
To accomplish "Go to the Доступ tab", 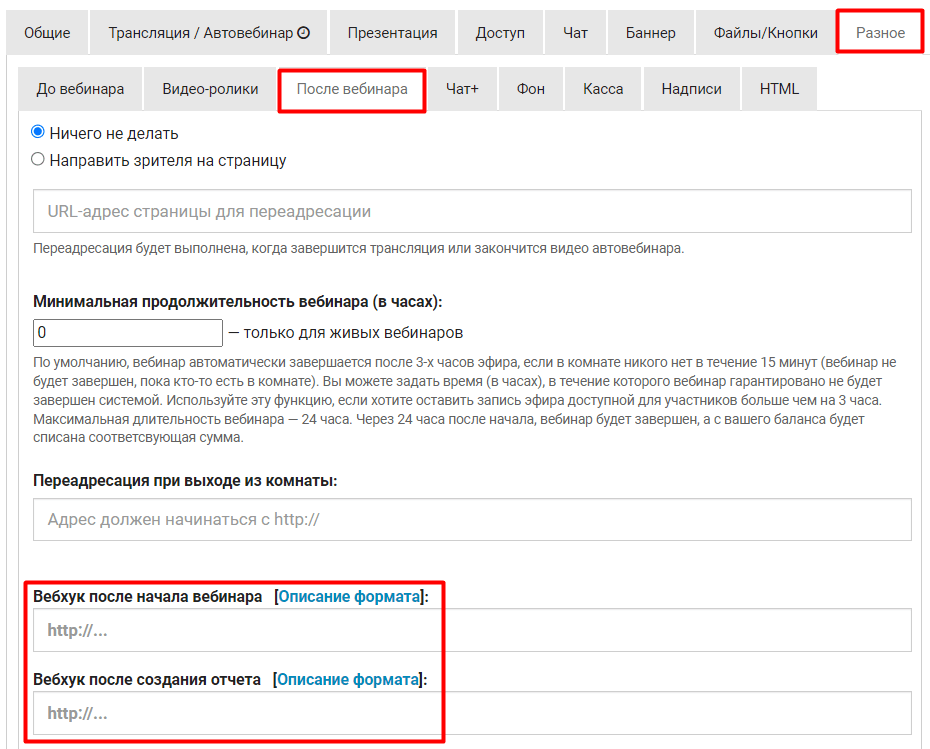I will click(500, 33).
